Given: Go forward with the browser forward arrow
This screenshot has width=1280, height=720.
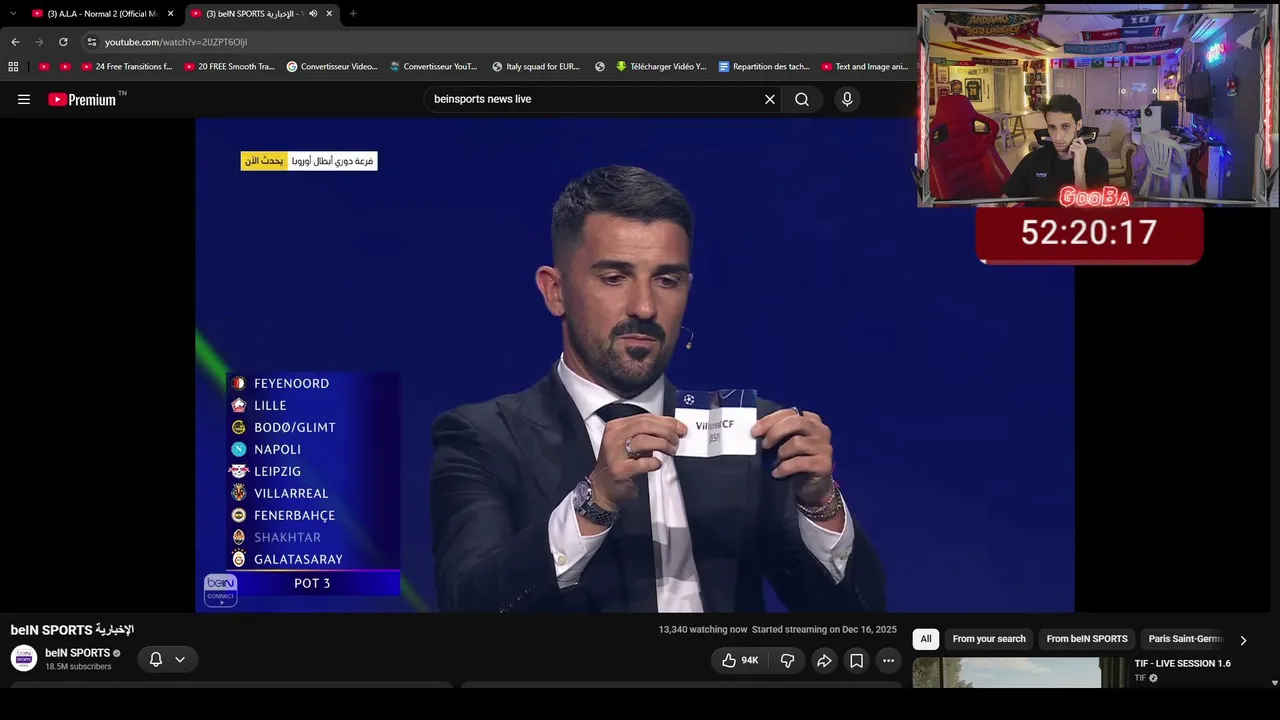Looking at the screenshot, I should 39,42.
